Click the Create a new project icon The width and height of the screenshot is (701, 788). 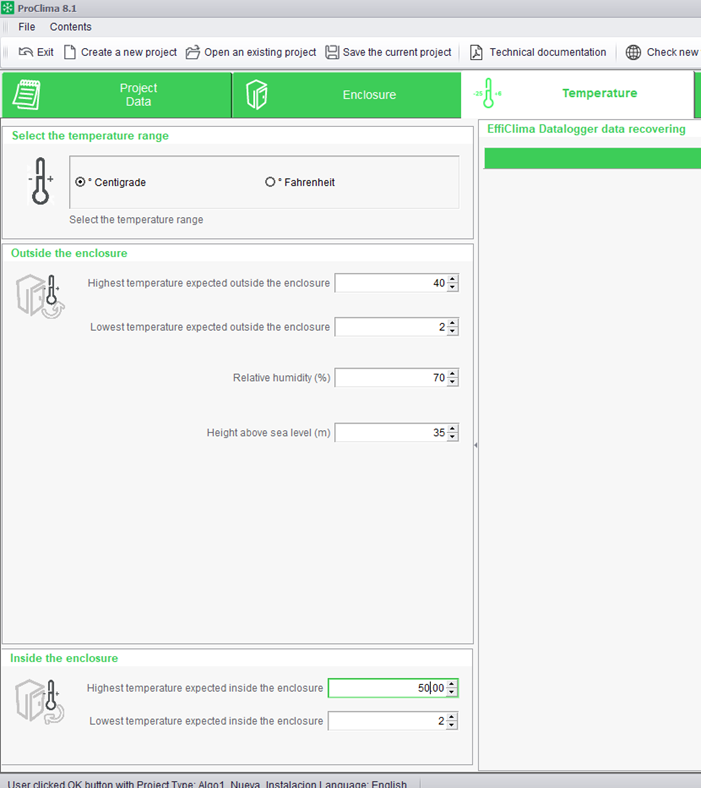click(x=70, y=52)
